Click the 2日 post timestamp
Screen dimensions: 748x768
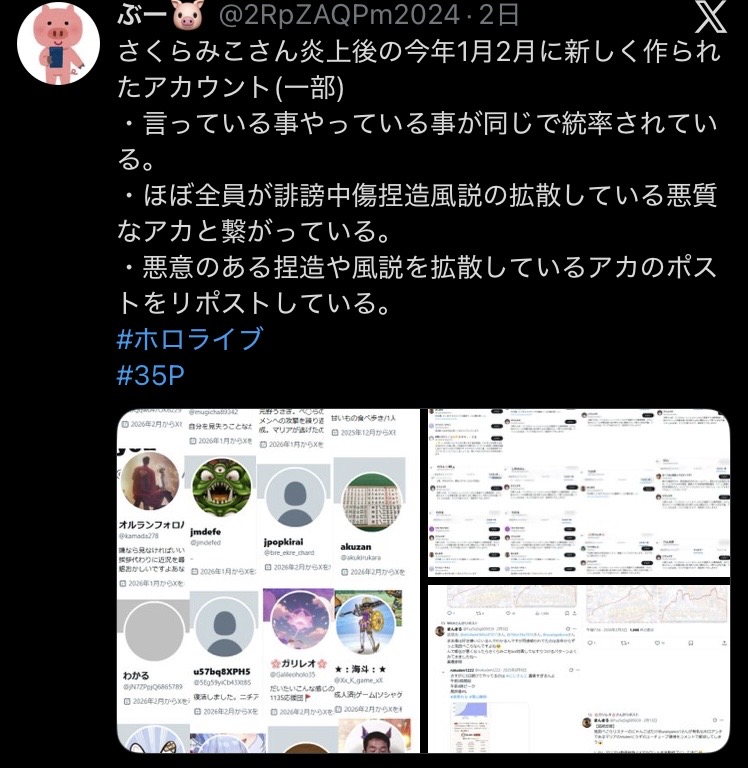click(x=499, y=16)
